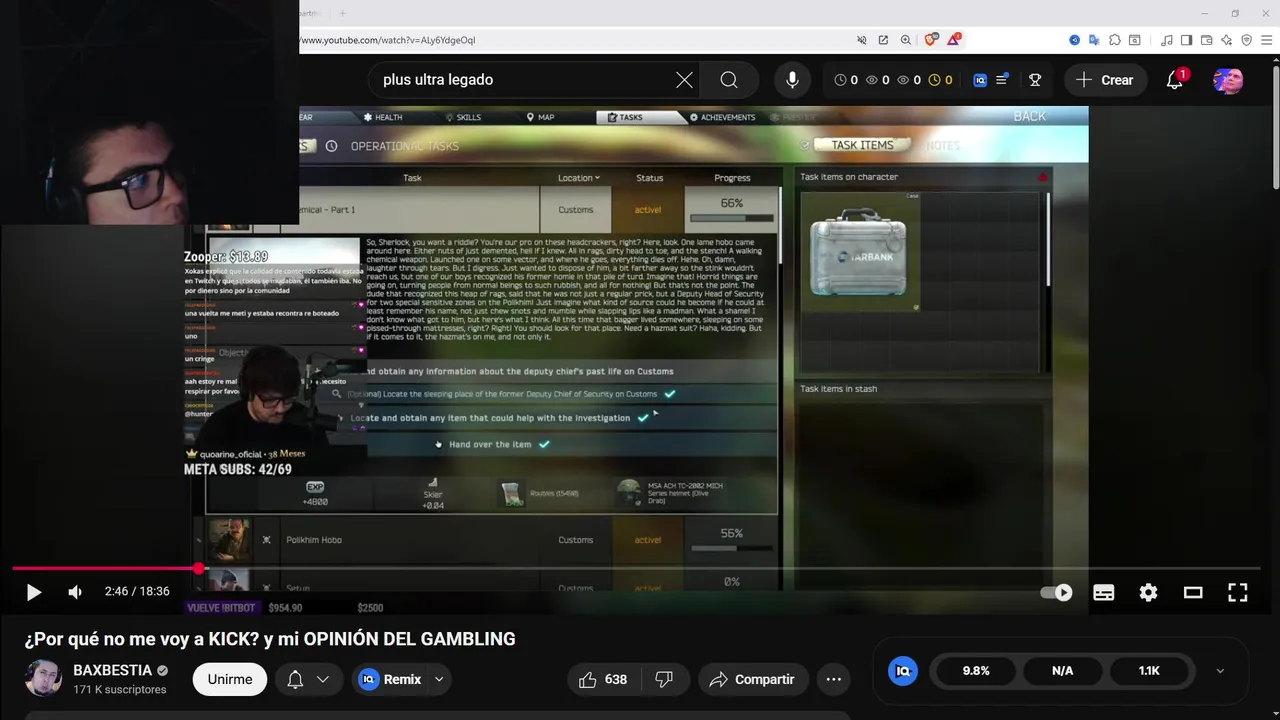The height and width of the screenshot is (720, 1280).
Task: Open the three-dot more actions menu
Action: point(833,679)
